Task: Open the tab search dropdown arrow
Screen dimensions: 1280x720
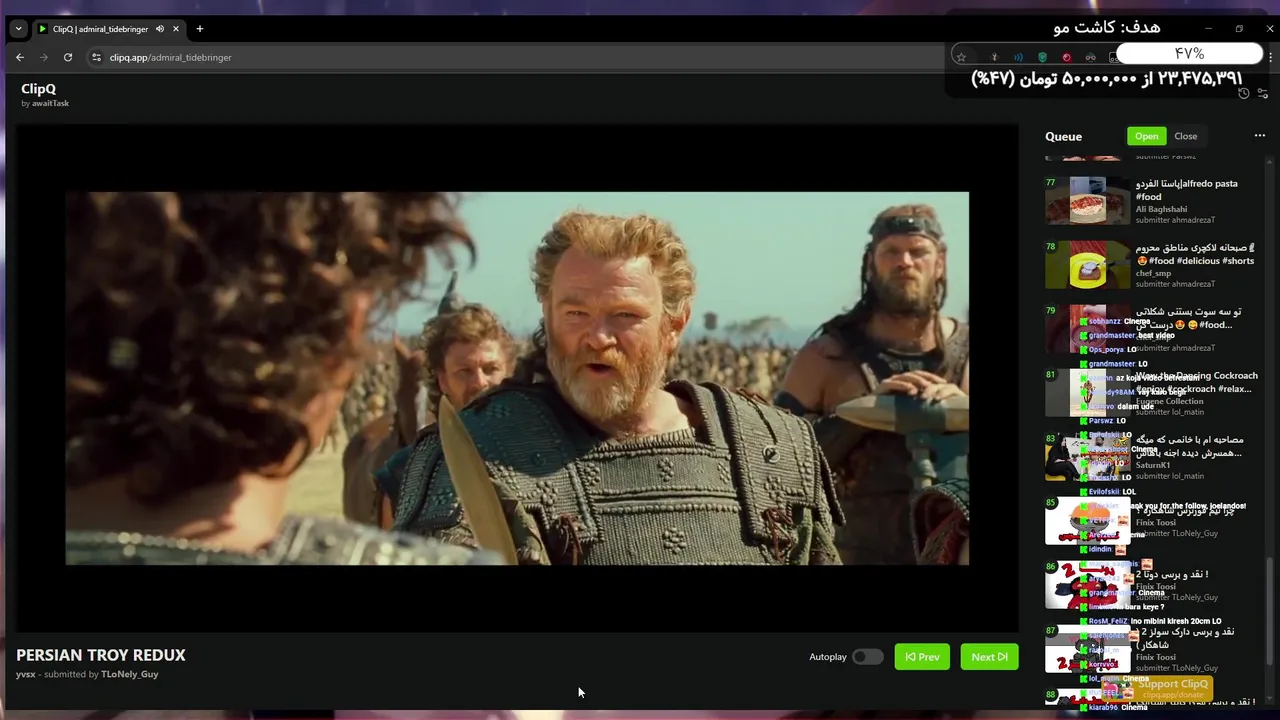Action: tap(18, 29)
